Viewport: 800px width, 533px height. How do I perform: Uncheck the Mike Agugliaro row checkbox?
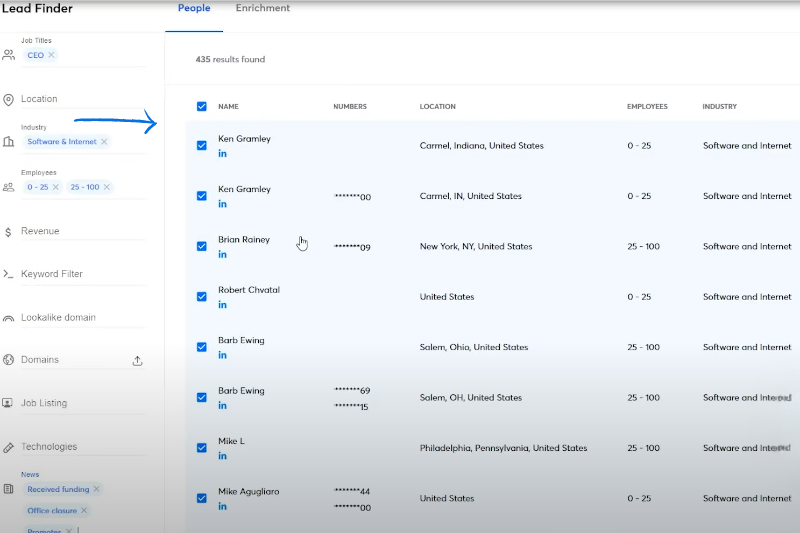202,498
